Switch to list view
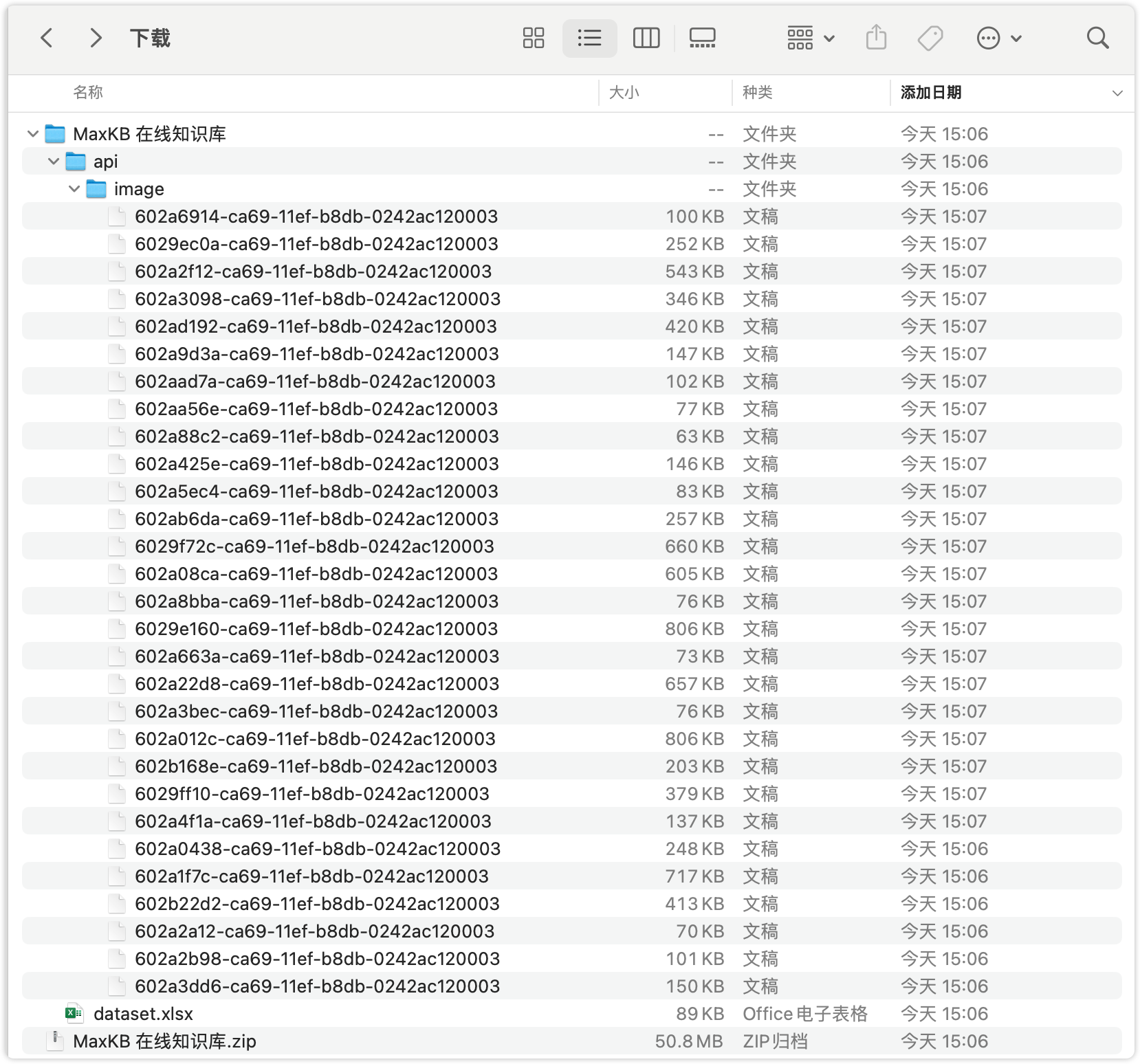Viewport: 1140px width, 1064px height. 589,38
